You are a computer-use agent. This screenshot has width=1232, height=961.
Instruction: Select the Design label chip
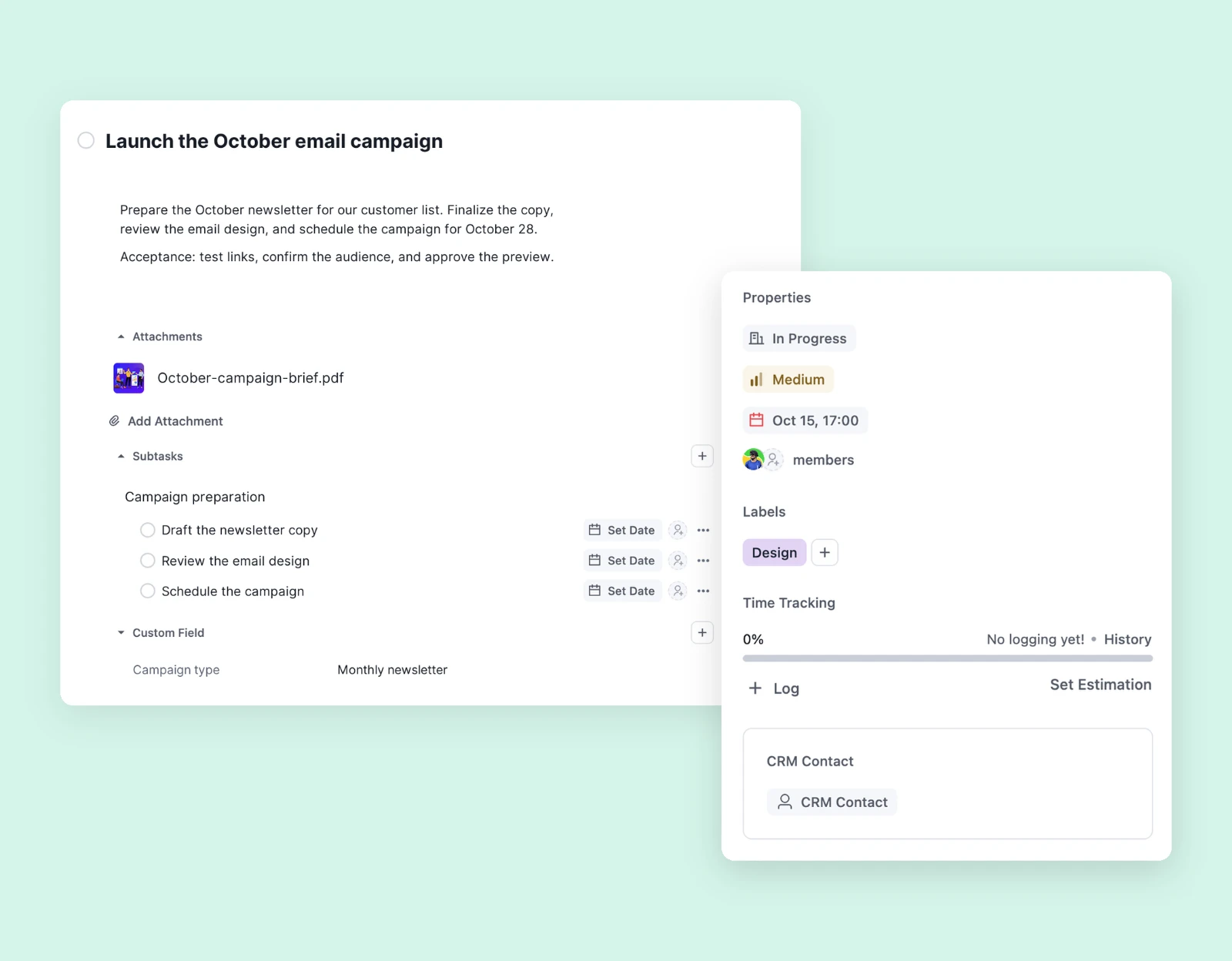click(775, 553)
